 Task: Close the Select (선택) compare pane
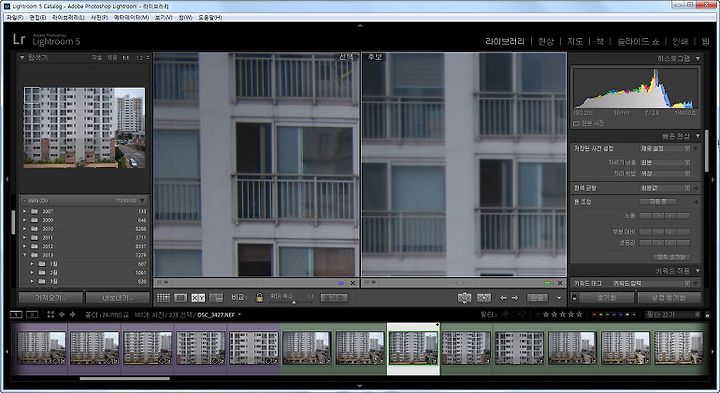pos(353,283)
